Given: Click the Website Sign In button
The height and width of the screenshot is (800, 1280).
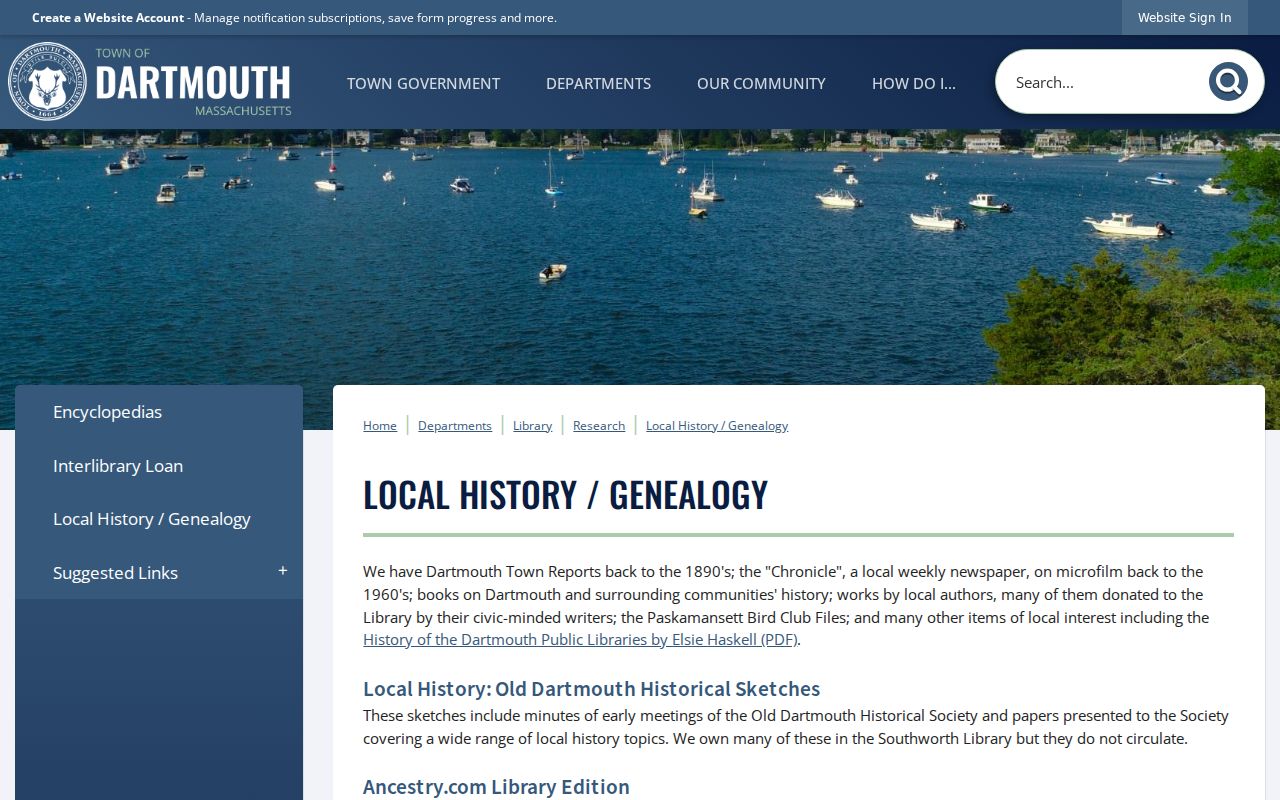Looking at the screenshot, I should (1185, 17).
